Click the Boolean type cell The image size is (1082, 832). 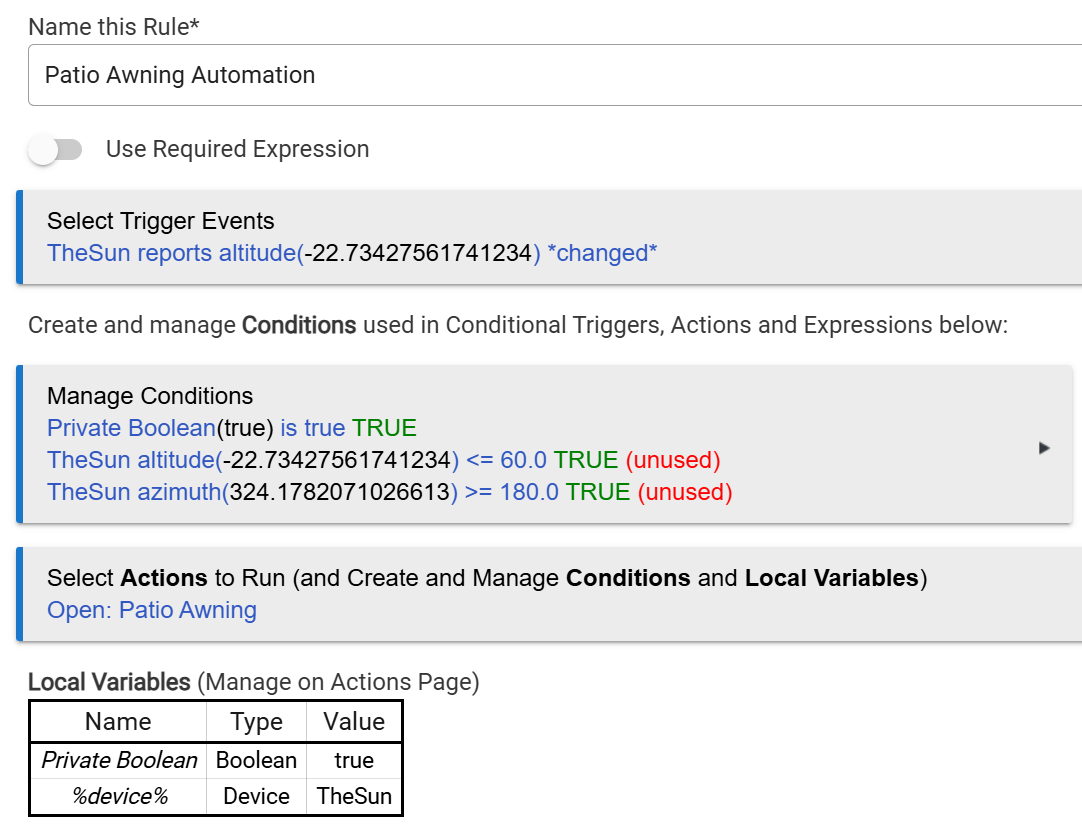tap(256, 760)
